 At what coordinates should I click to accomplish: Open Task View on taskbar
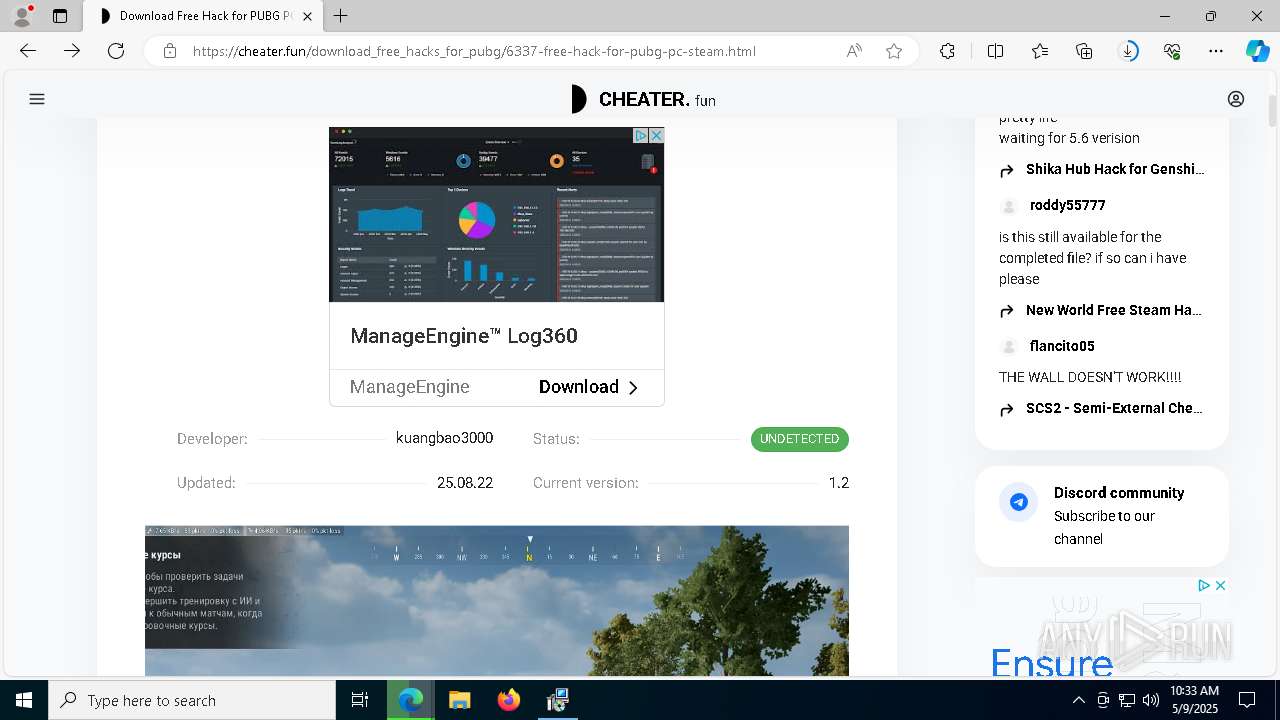tap(360, 700)
